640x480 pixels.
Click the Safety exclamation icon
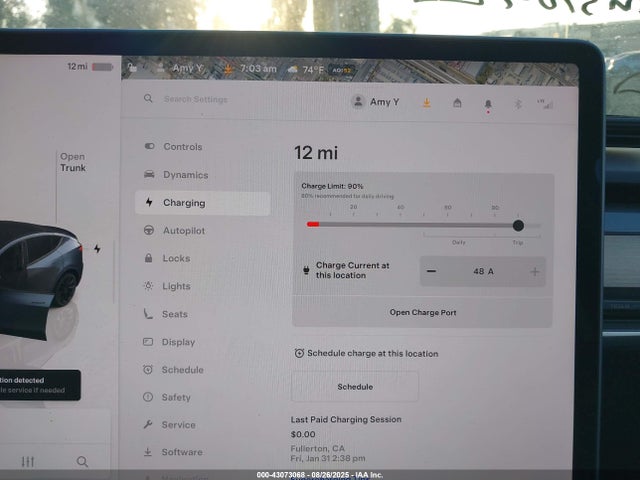click(x=148, y=397)
